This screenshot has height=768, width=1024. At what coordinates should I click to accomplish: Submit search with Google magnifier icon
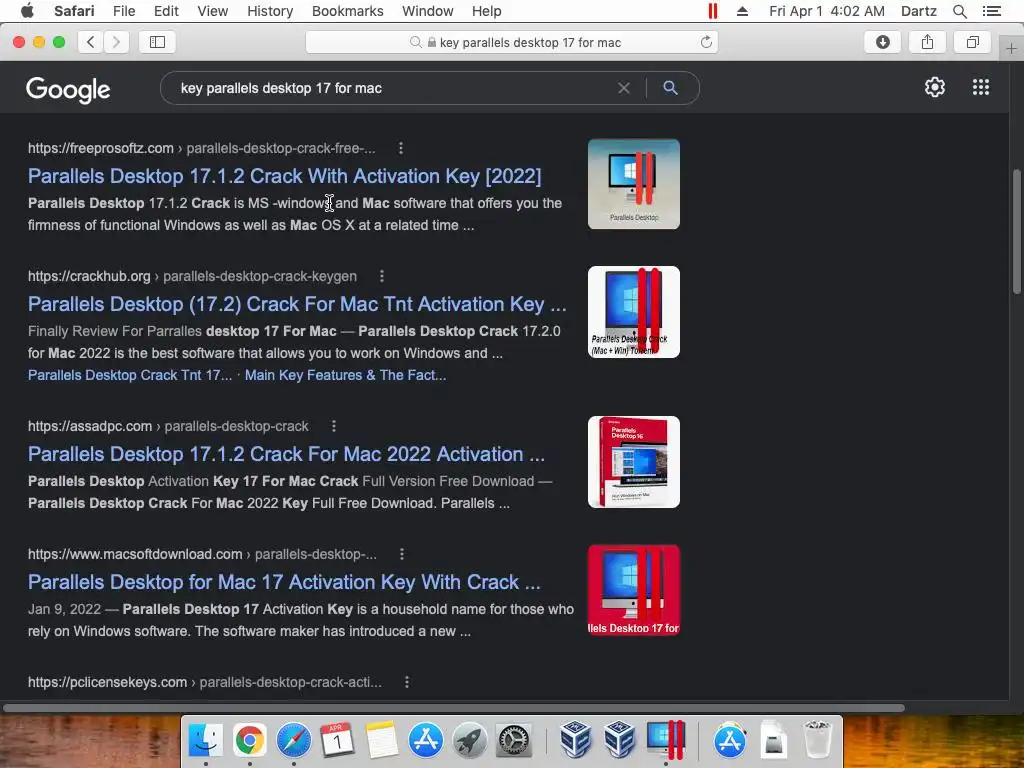tap(670, 88)
